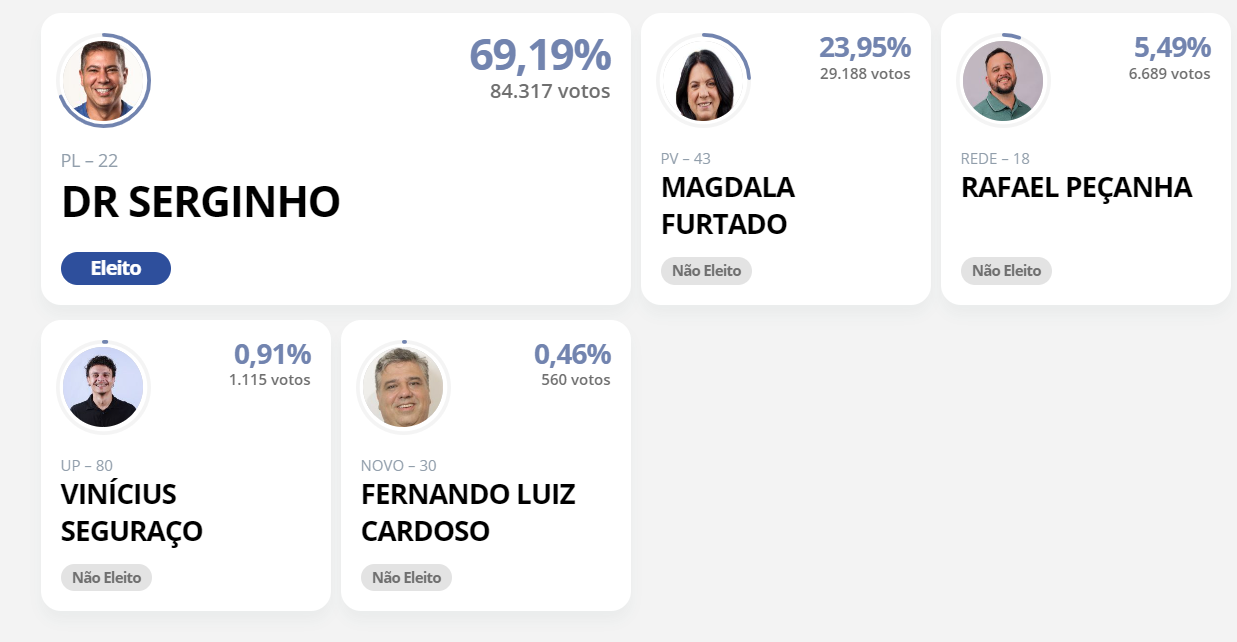Click the NOVO – 30 party label
The width and height of the screenshot is (1237, 642).
tap(399, 466)
